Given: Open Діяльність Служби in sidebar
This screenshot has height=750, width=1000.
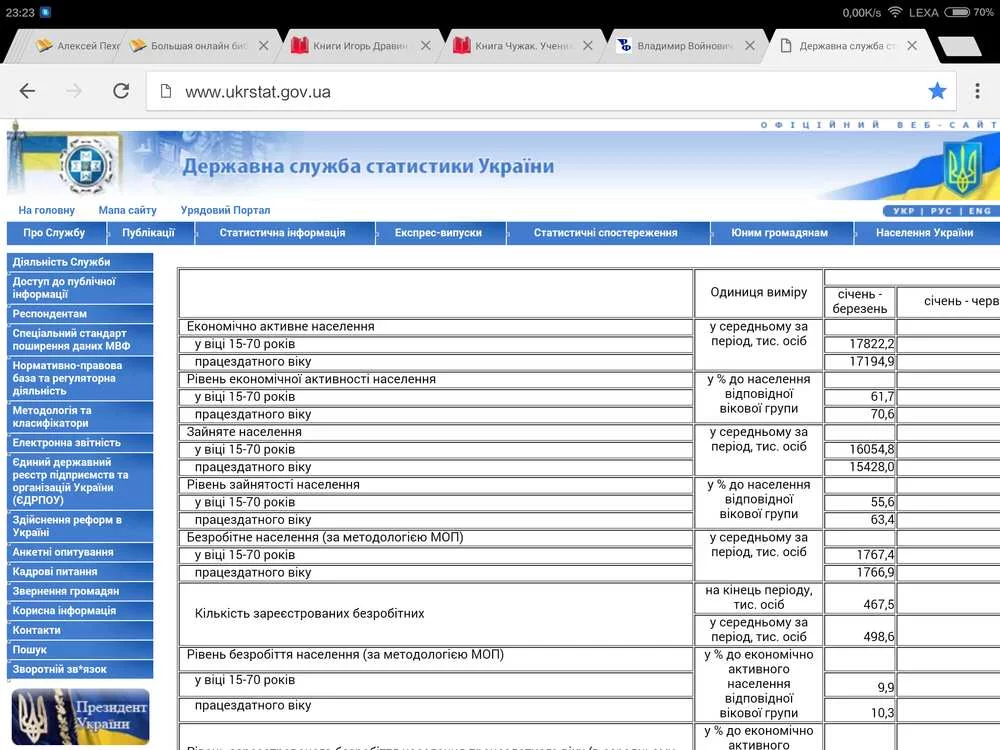Looking at the screenshot, I should 80,262.
